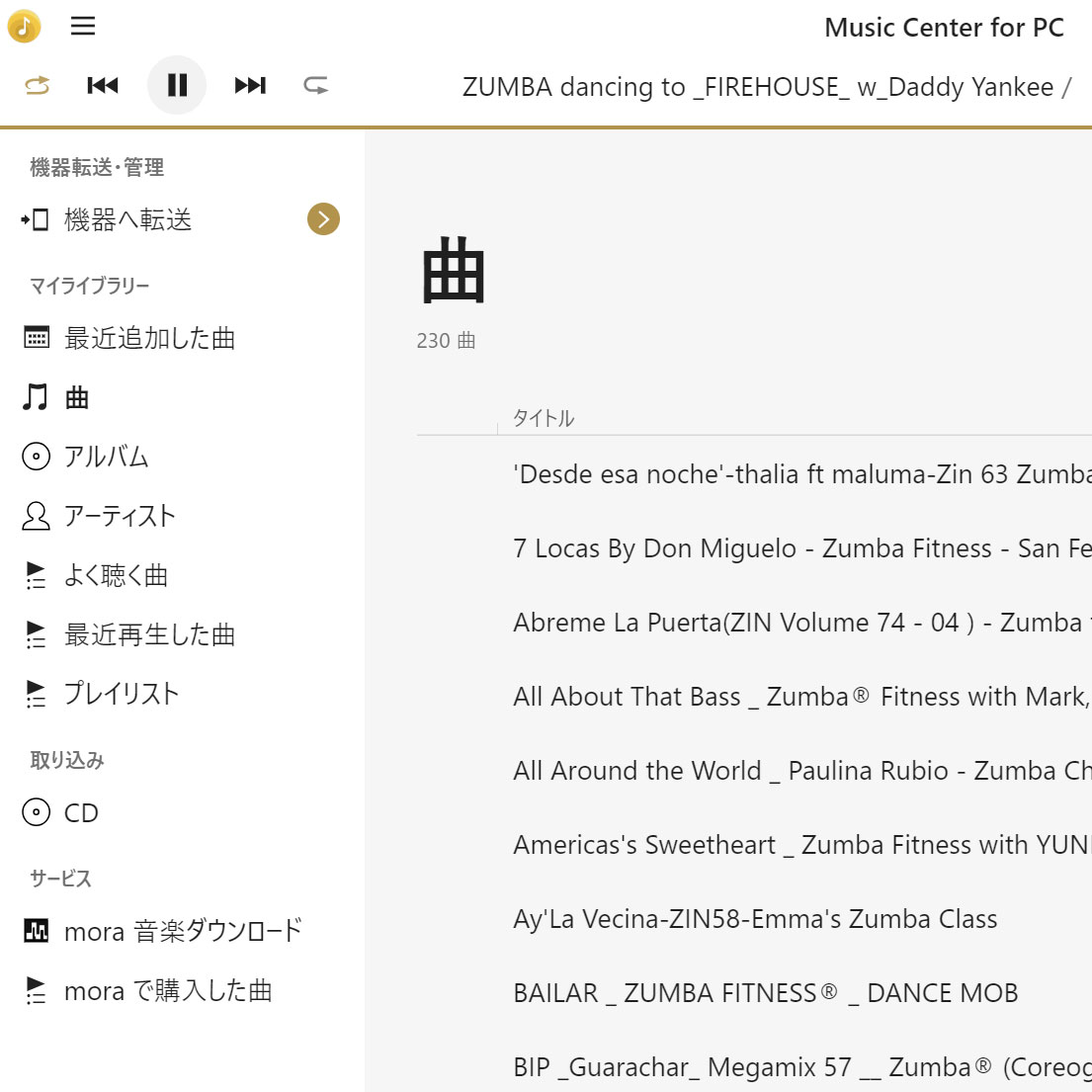Open よく聴く曲 list
This screenshot has height=1092, width=1092.
coord(116,575)
